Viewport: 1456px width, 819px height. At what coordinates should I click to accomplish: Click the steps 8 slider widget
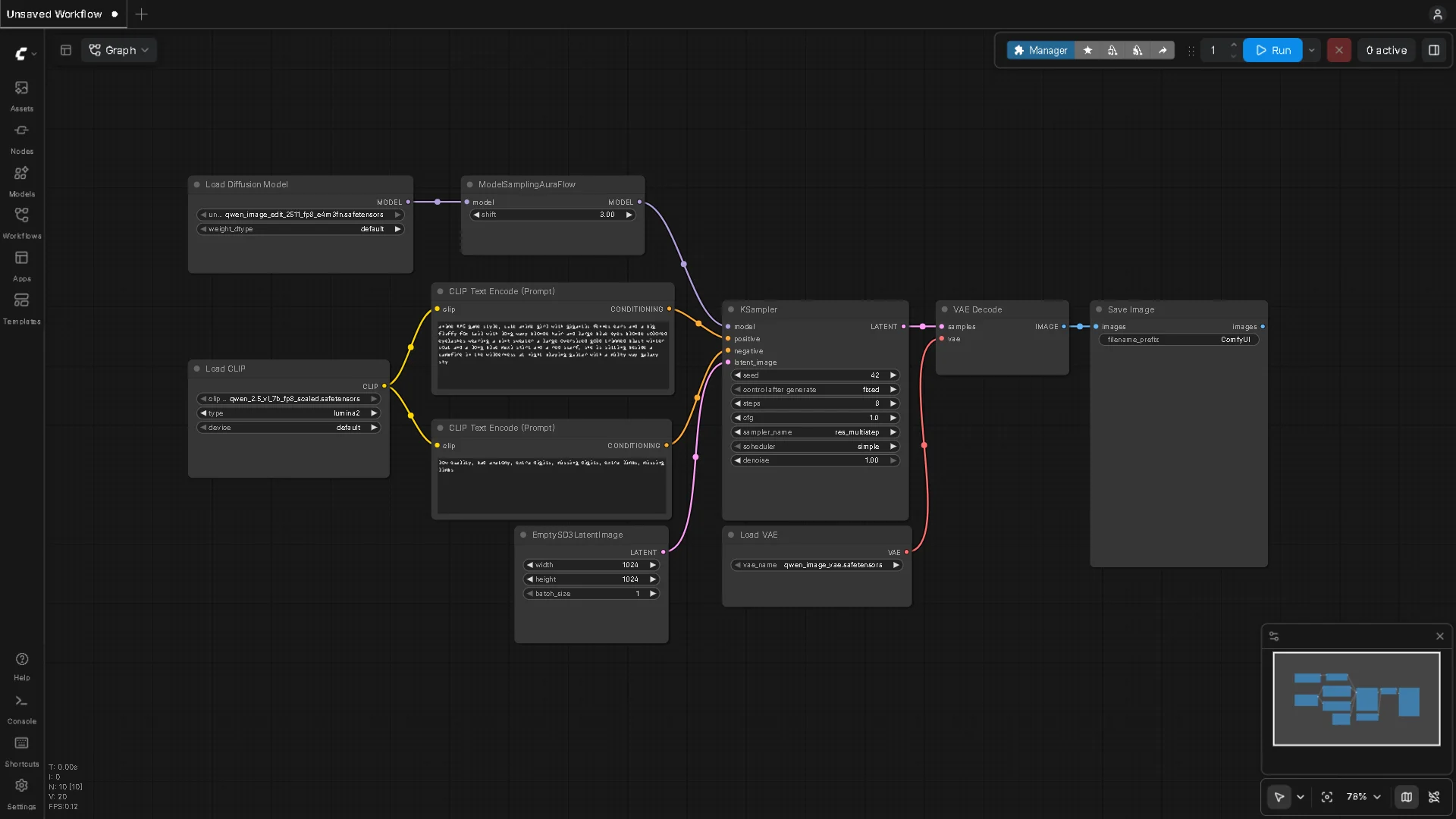point(815,403)
